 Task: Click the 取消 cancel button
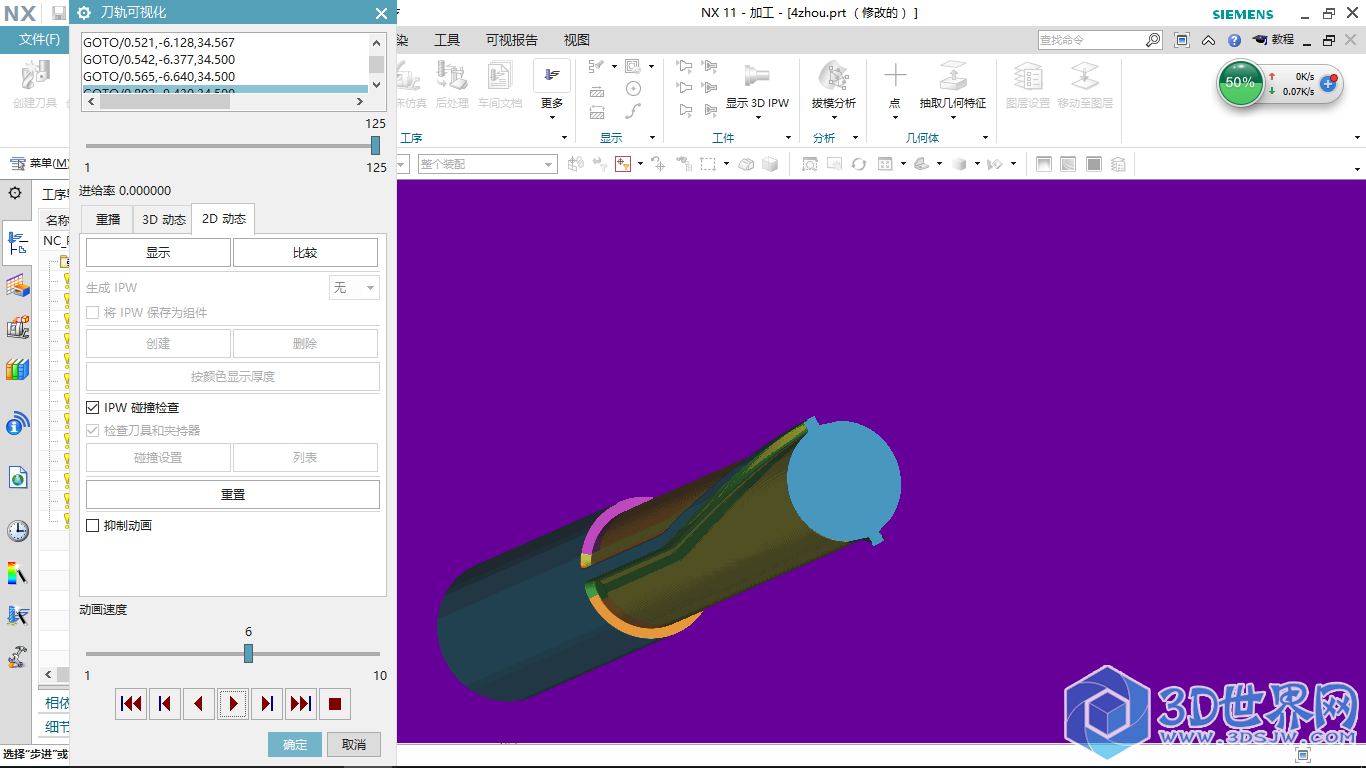[354, 744]
